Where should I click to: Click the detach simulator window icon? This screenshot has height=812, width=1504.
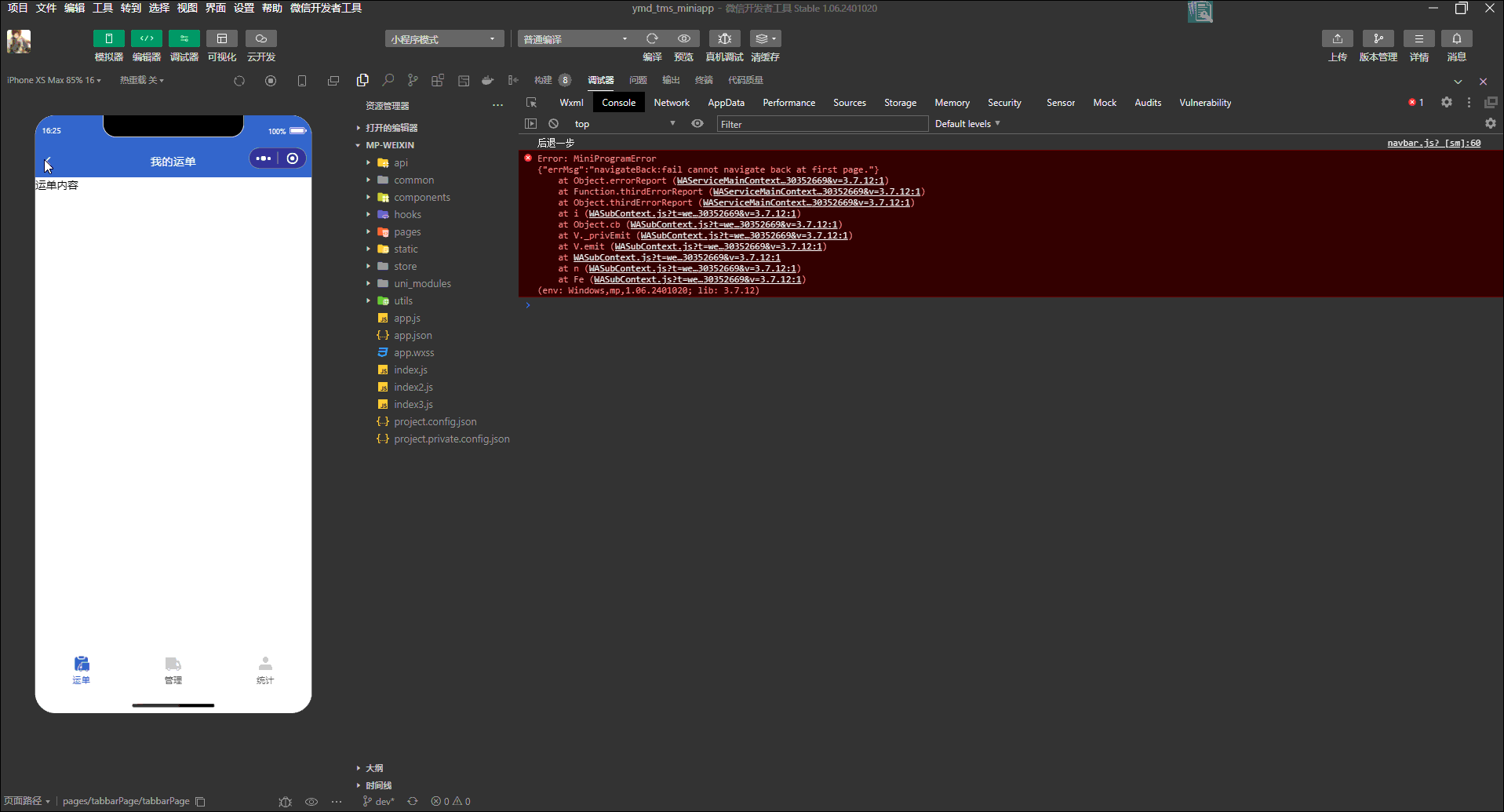(333, 81)
